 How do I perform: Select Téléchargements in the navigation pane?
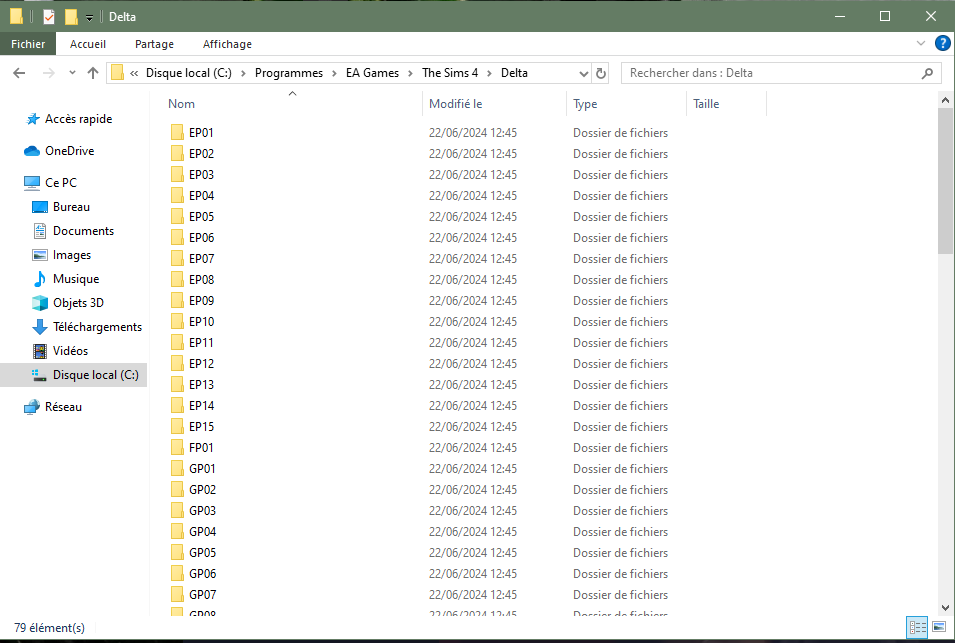click(x=97, y=327)
